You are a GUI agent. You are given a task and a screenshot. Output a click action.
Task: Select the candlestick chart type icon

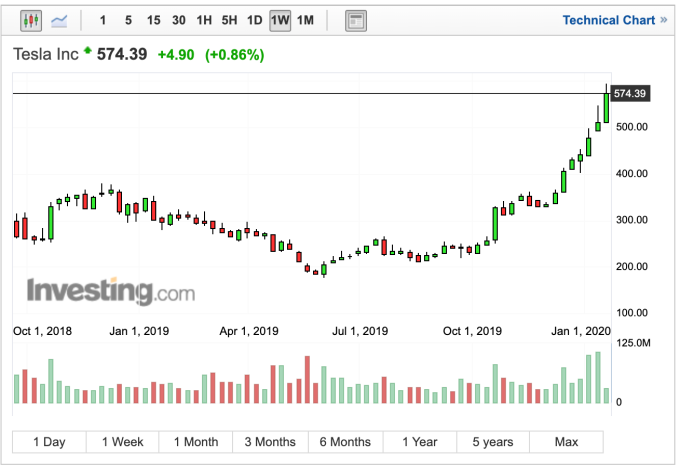coord(31,20)
